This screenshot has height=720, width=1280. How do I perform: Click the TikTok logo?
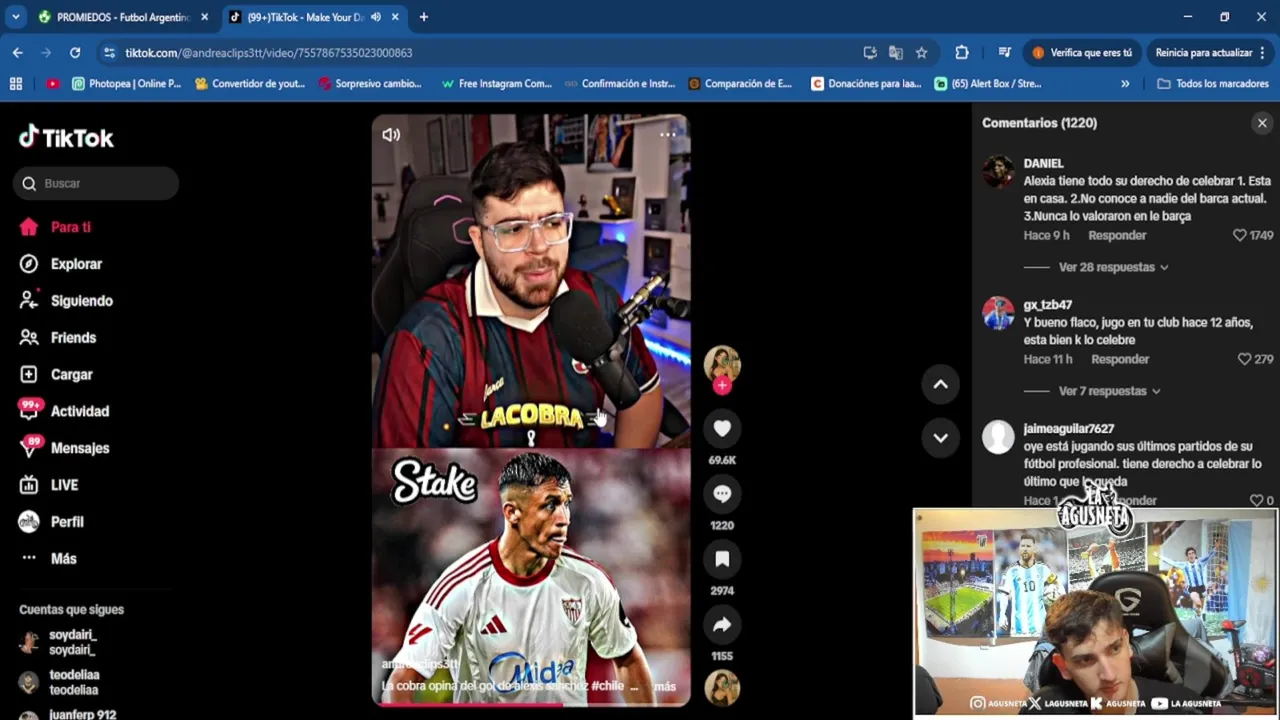point(66,138)
